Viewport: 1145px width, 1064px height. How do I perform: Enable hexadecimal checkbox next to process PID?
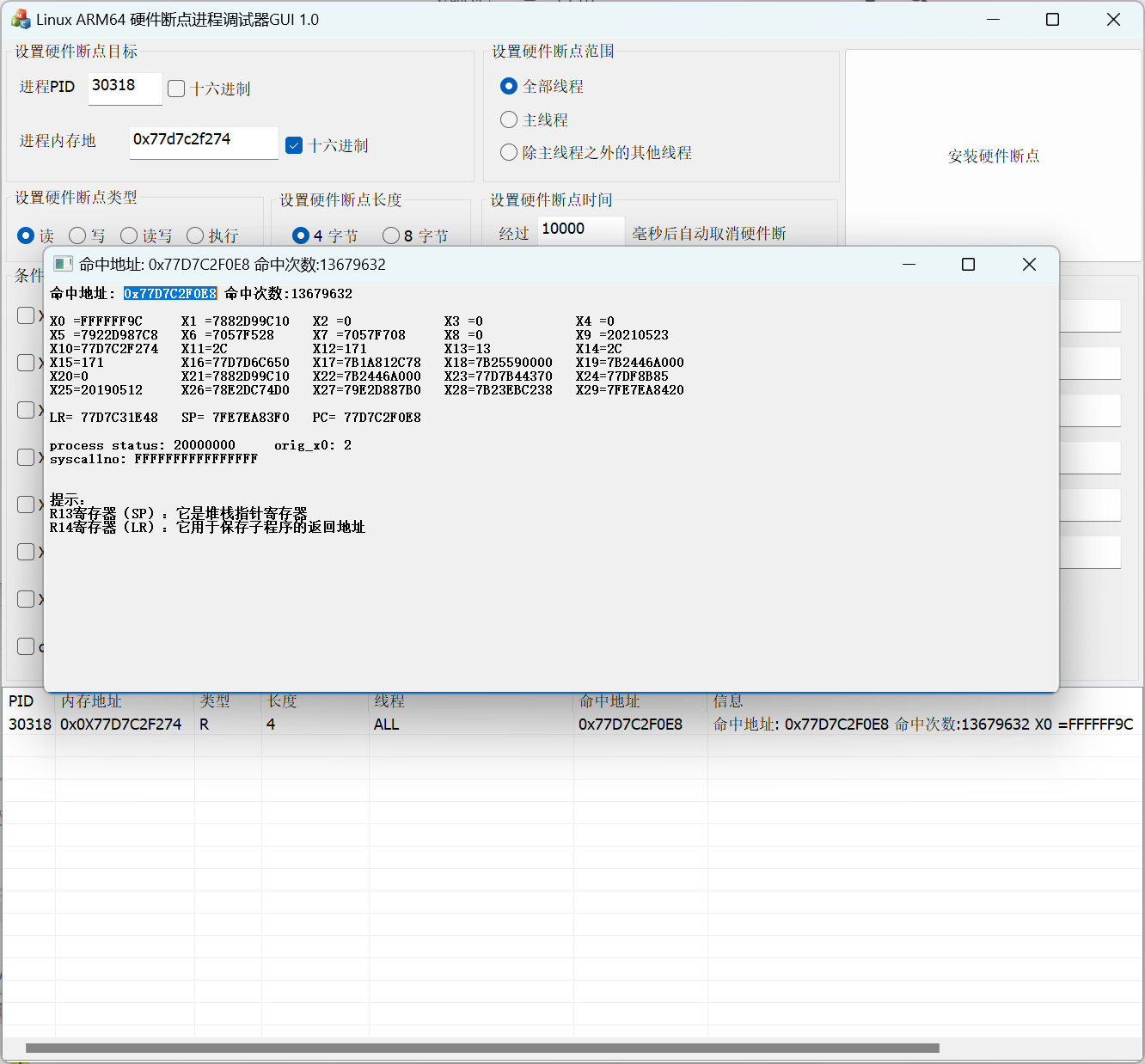[176, 89]
